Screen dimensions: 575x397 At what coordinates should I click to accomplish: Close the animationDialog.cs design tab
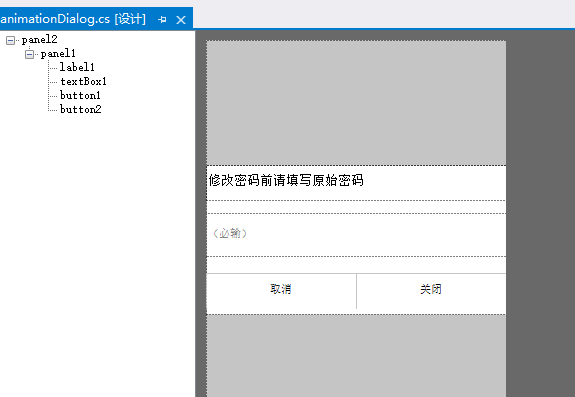(x=181, y=20)
